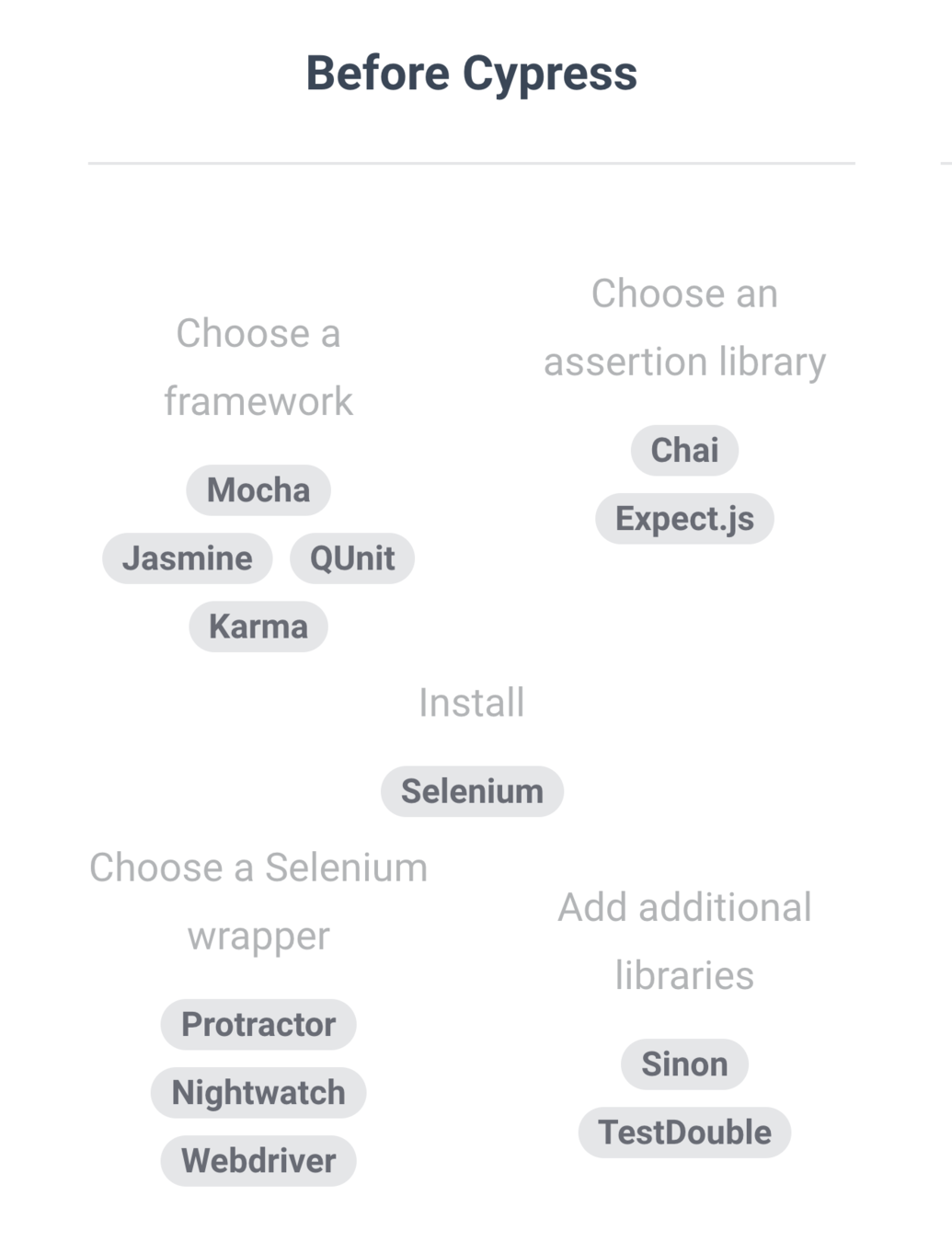The height and width of the screenshot is (1242, 952).
Task: Click the Before Cypress heading
Action: (x=471, y=74)
